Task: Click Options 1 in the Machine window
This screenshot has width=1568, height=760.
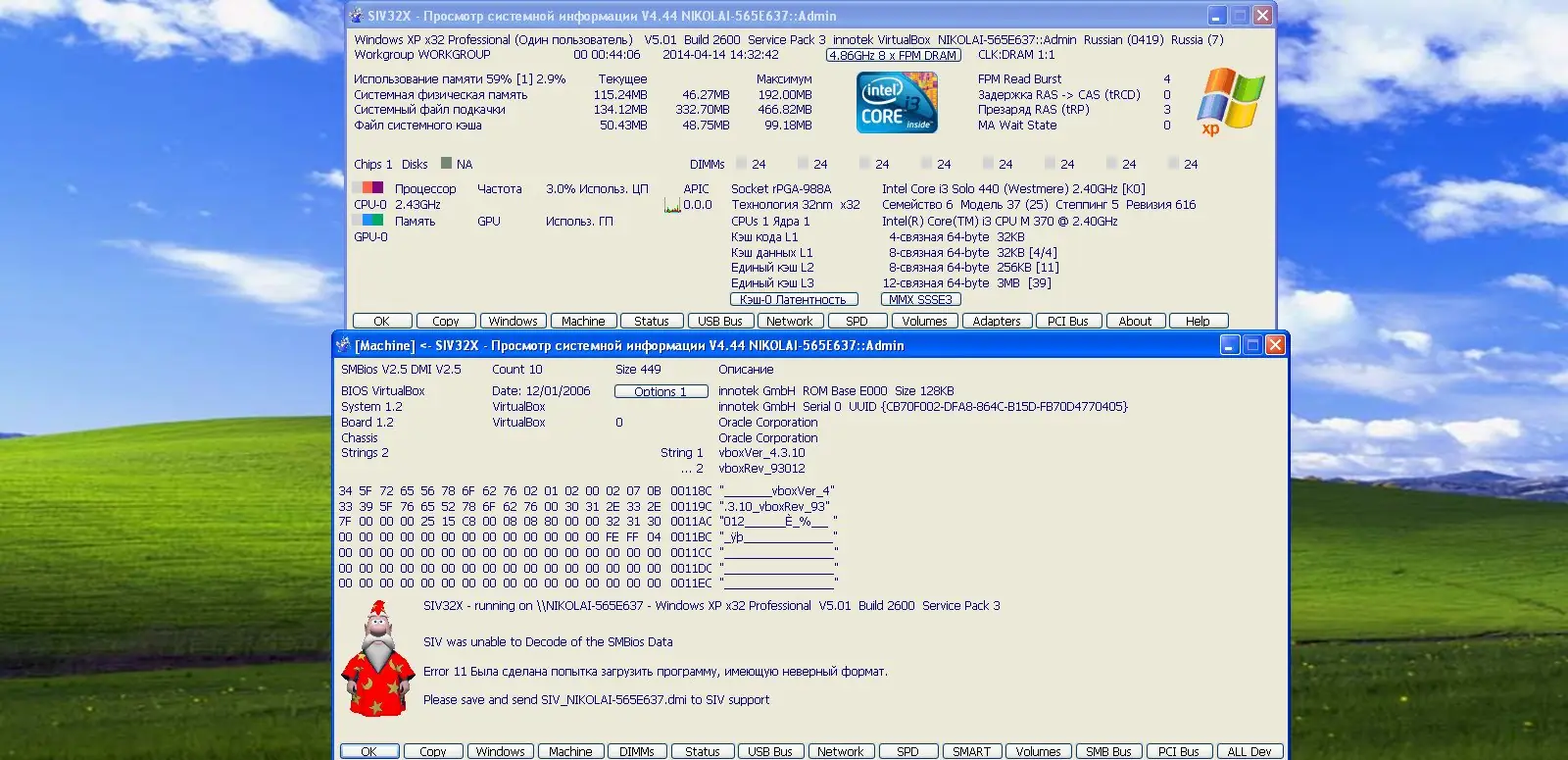Action: pyautogui.click(x=661, y=391)
